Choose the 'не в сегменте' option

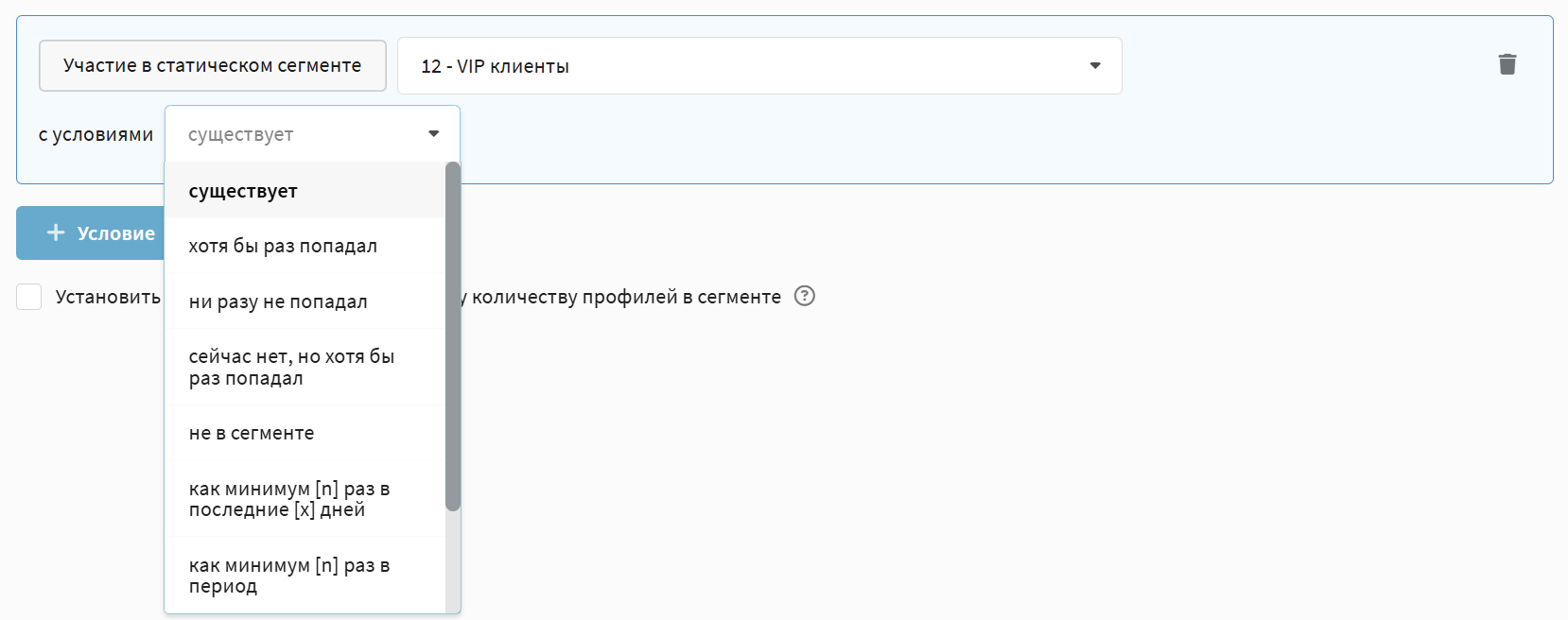[252, 433]
